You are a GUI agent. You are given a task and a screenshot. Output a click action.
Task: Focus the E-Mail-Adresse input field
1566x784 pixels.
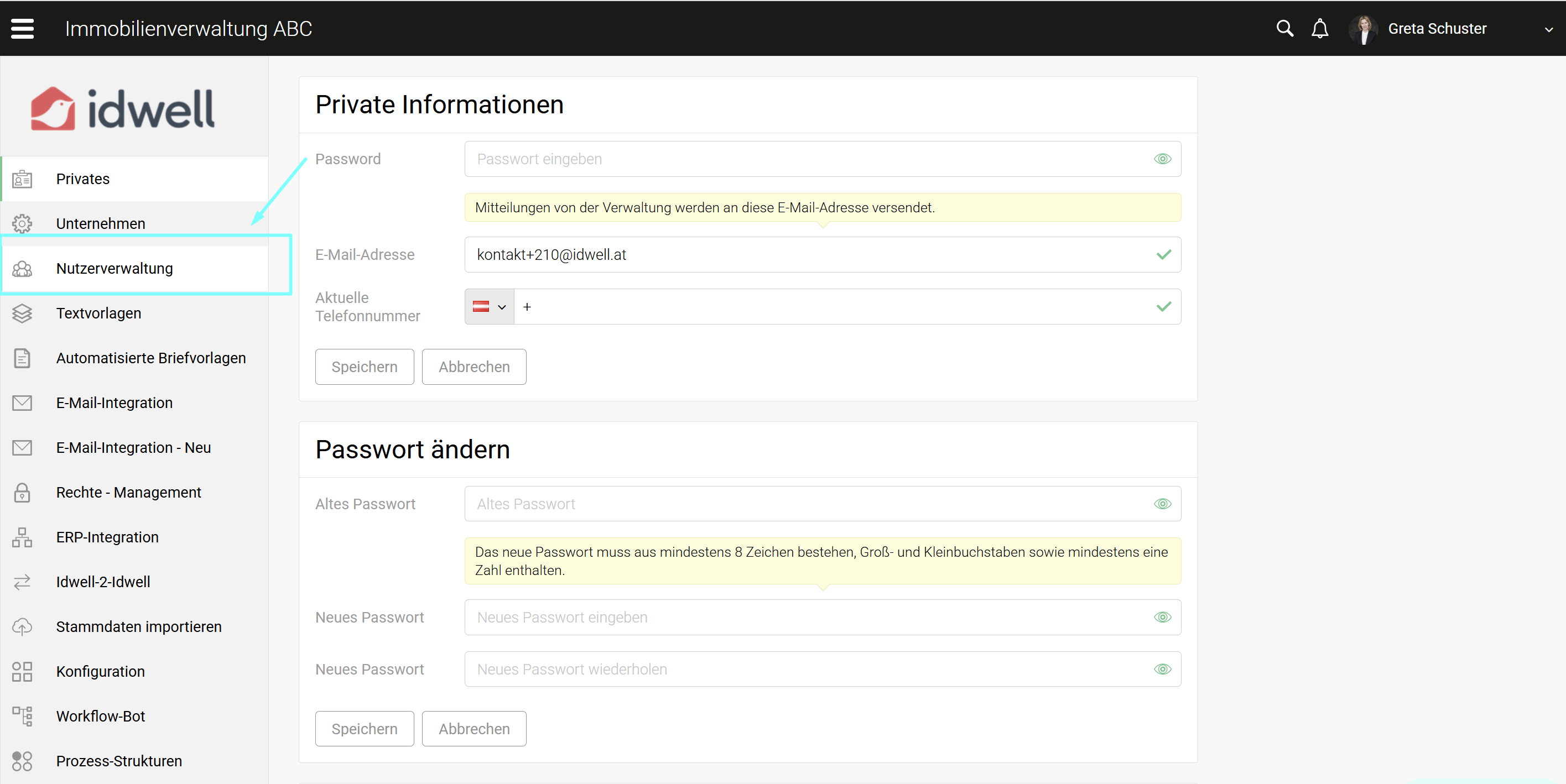coord(809,255)
